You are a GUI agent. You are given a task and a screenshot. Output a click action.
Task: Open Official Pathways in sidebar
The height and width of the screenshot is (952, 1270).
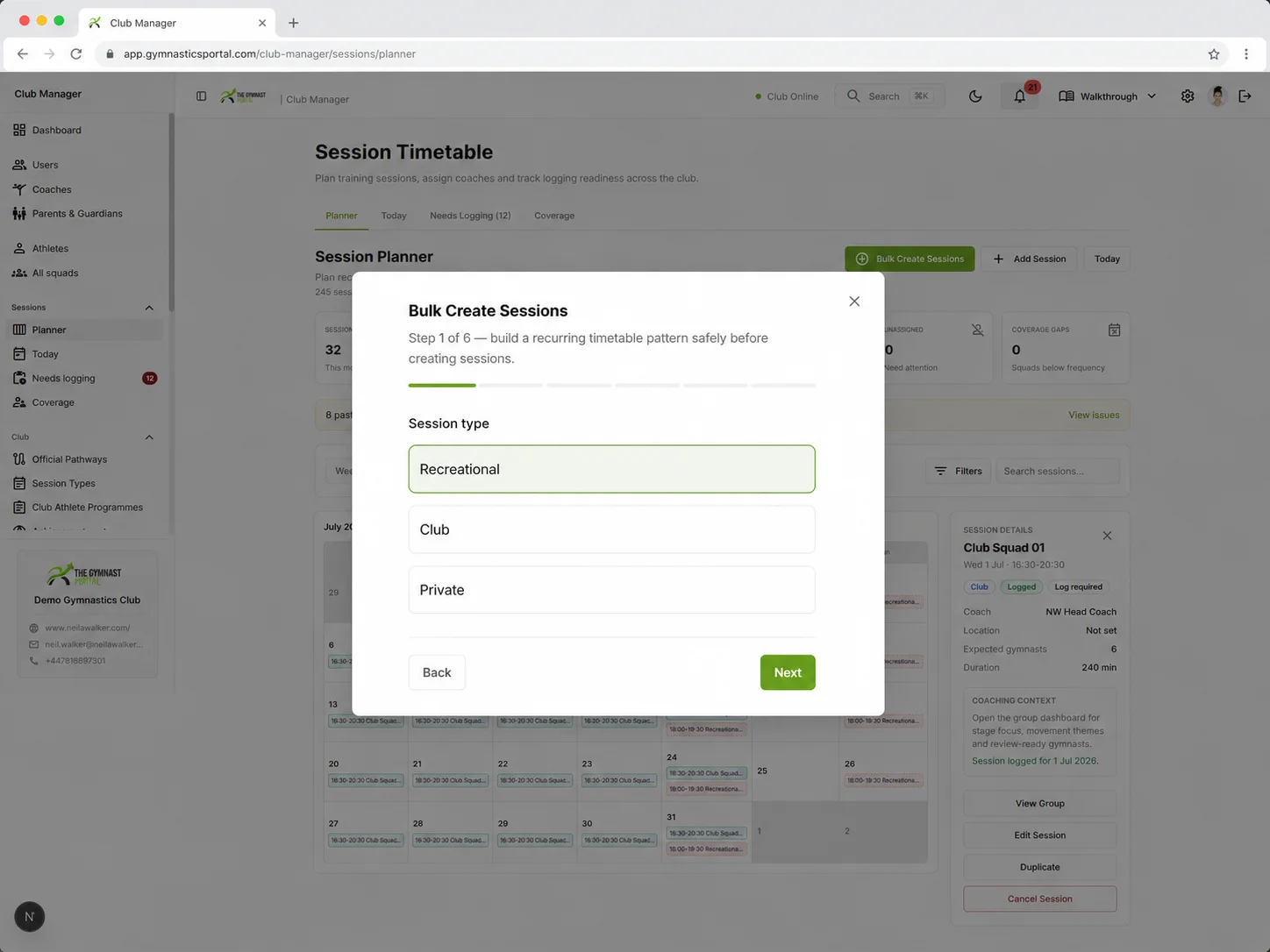coord(69,459)
